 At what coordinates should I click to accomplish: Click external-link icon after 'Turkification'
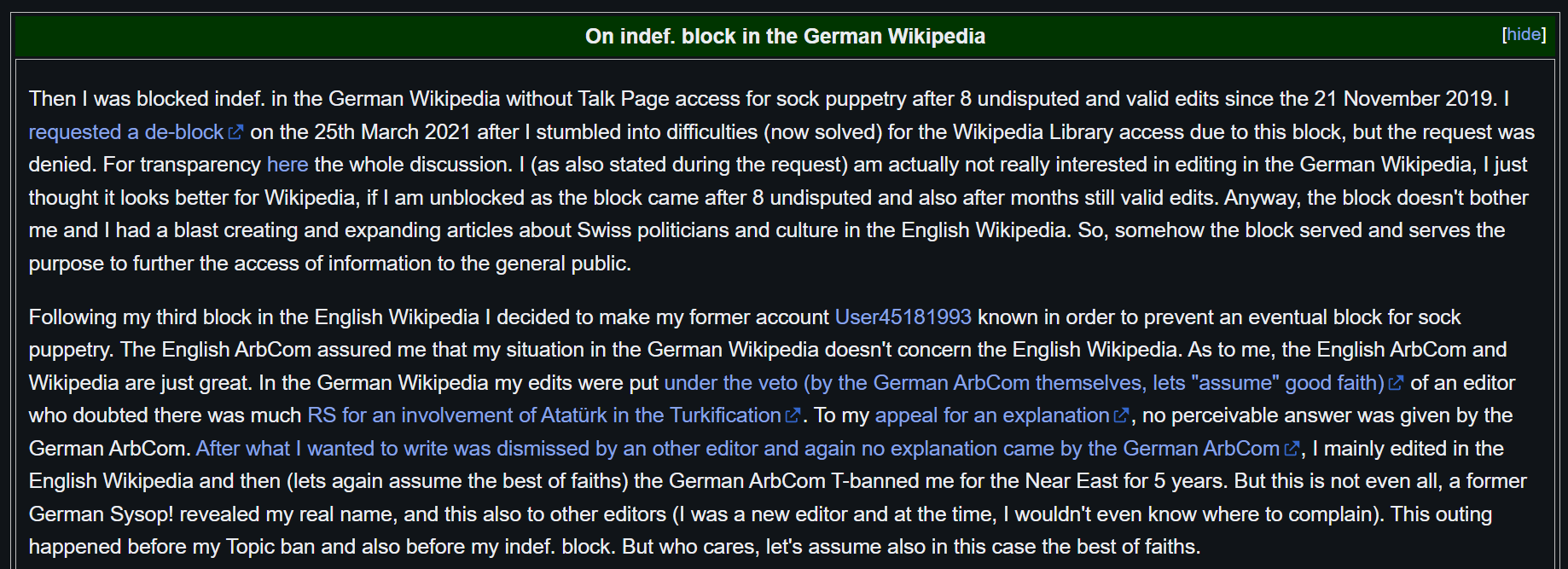click(793, 415)
